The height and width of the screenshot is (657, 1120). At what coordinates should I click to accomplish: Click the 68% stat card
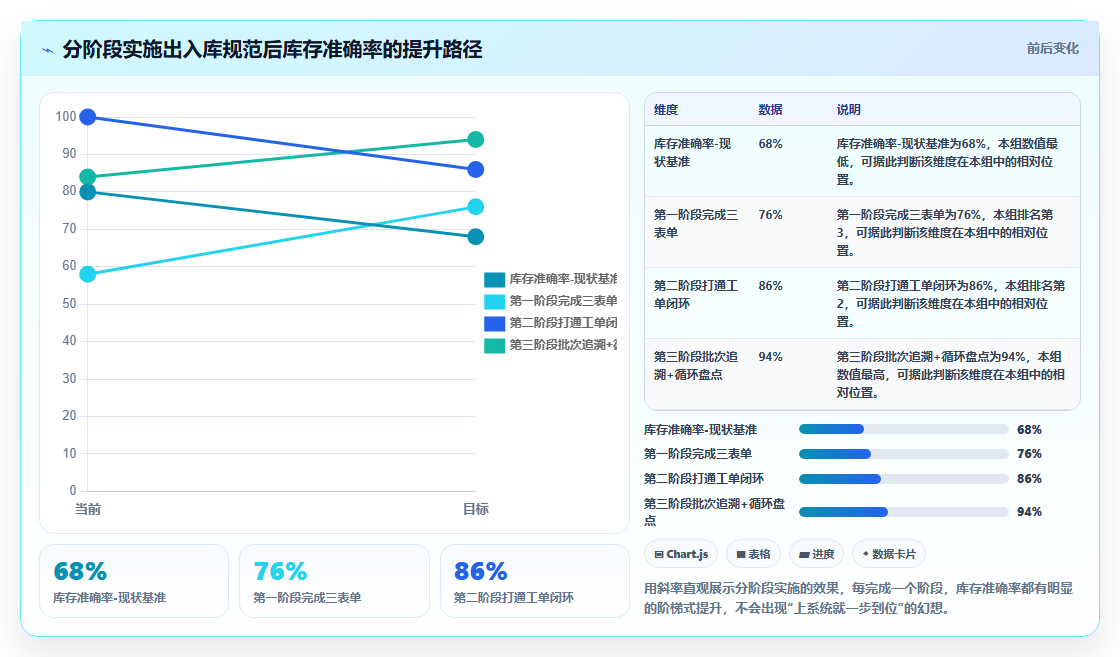click(134, 581)
